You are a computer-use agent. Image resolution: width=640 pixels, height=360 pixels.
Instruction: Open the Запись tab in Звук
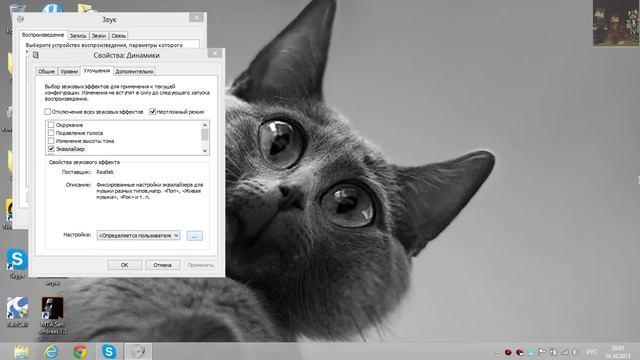[78, 36]
